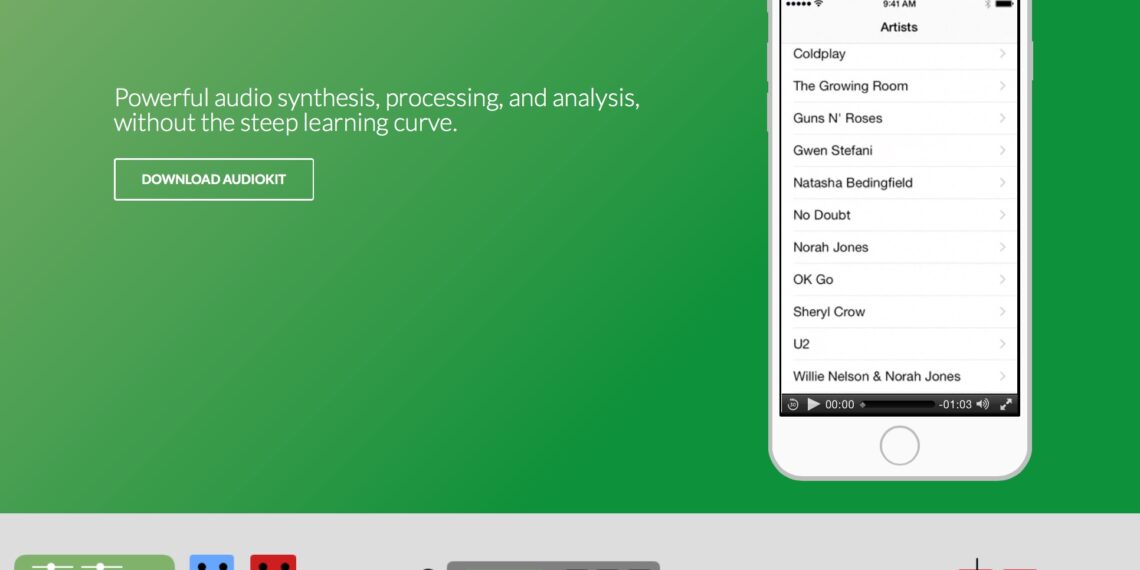Open the Sheryl Crow artist row

point(899,311)
